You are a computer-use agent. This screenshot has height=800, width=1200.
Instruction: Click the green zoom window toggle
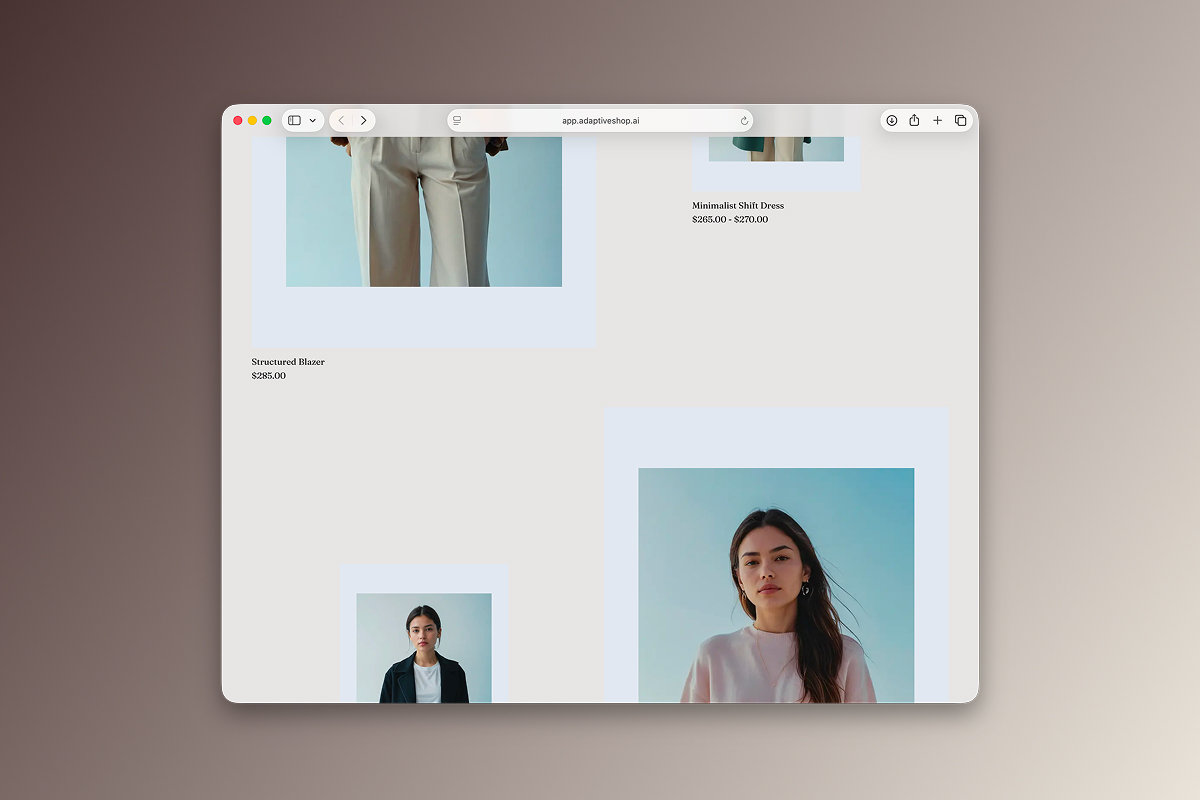(266, 119)
